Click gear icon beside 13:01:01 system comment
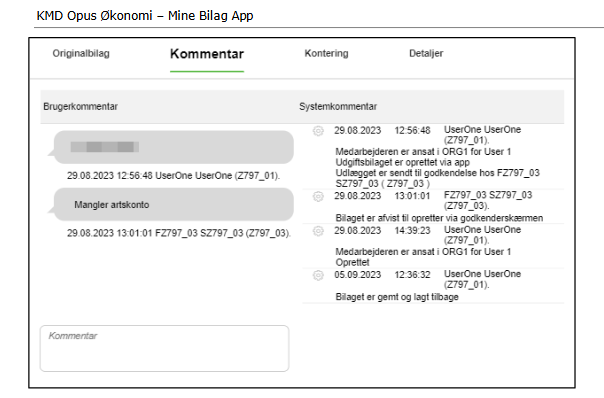The width and height of the screenshot is (604, 398). click(x=318, y=196)
